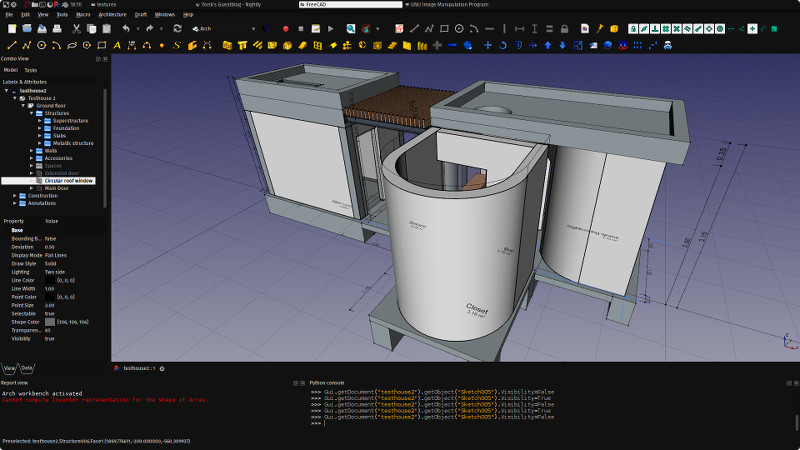Open the Architecture menu
The height and width of the screenshot is (450, 800).
coord(112,15)
